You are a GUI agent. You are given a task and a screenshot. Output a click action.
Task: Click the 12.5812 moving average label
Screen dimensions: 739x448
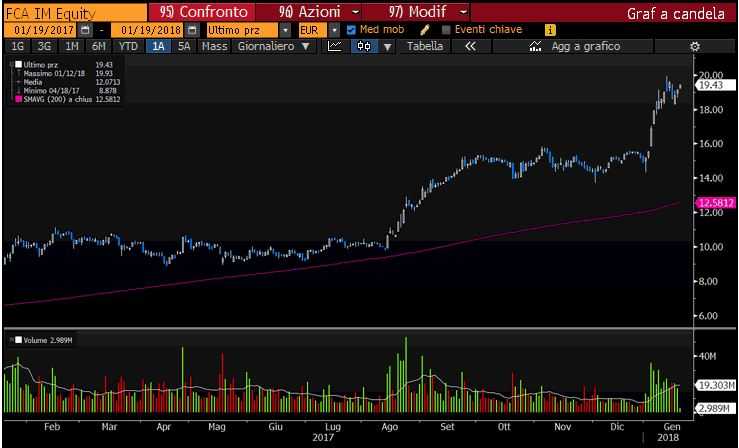pos(715,203)
